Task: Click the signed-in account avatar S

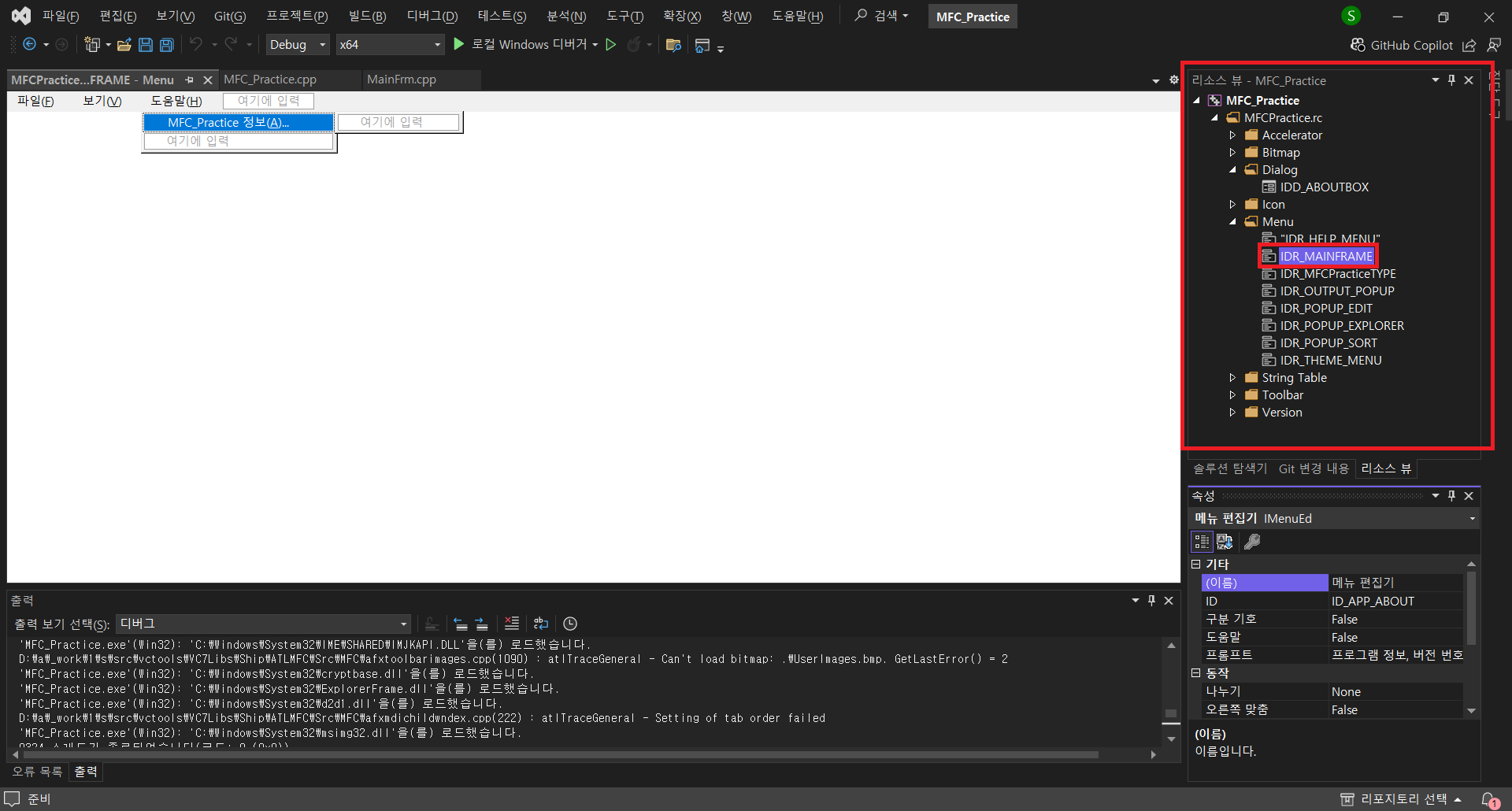Action: [1351, 16]
